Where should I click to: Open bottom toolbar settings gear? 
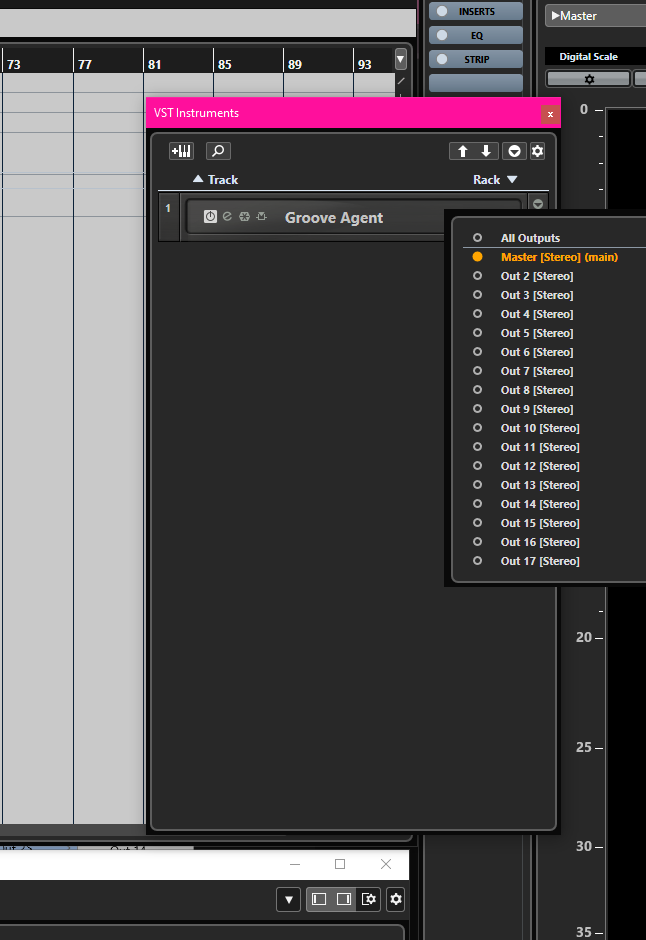(396, 899)
